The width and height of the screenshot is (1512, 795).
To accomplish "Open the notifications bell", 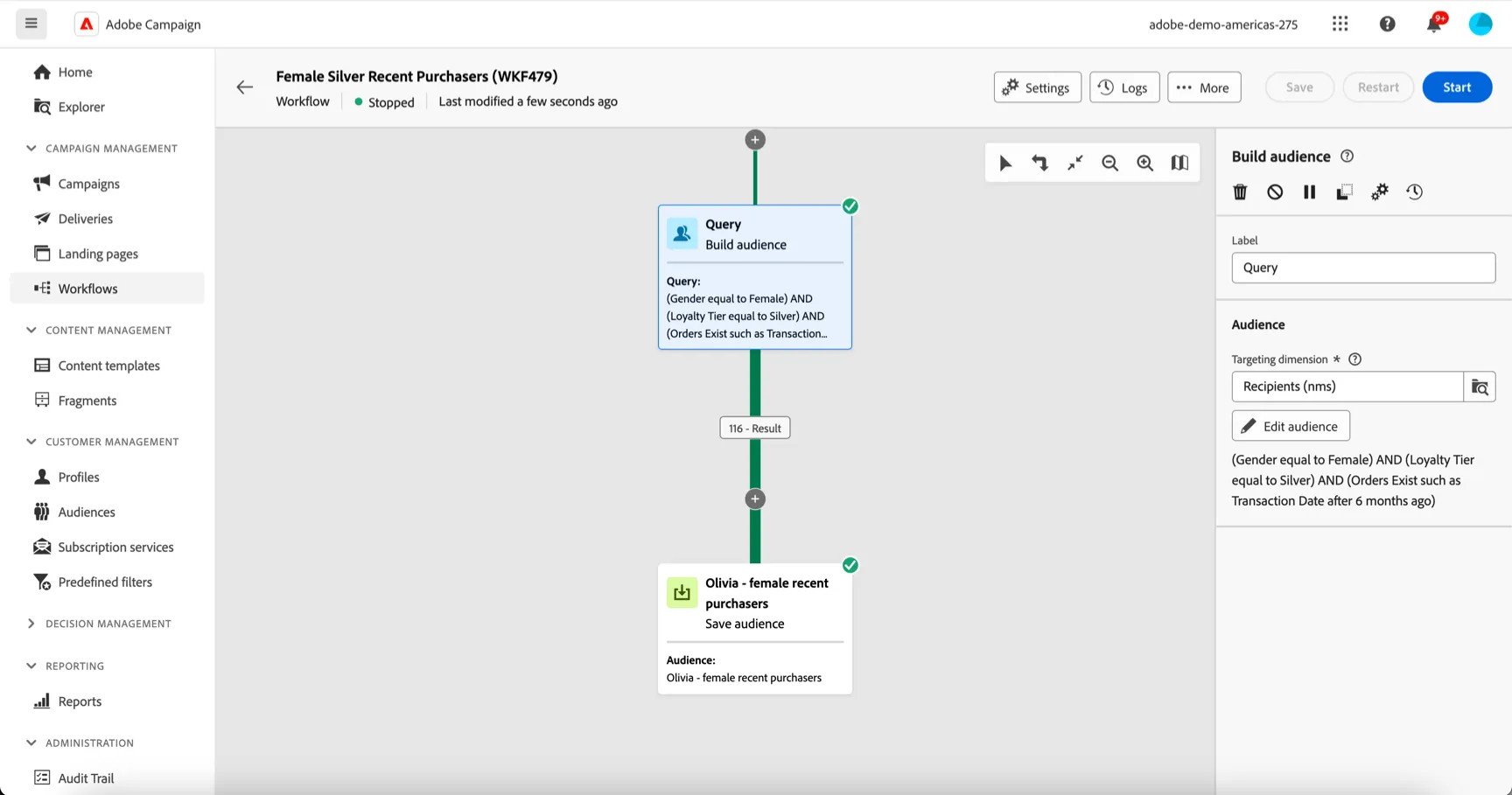I will [1434, 24].
